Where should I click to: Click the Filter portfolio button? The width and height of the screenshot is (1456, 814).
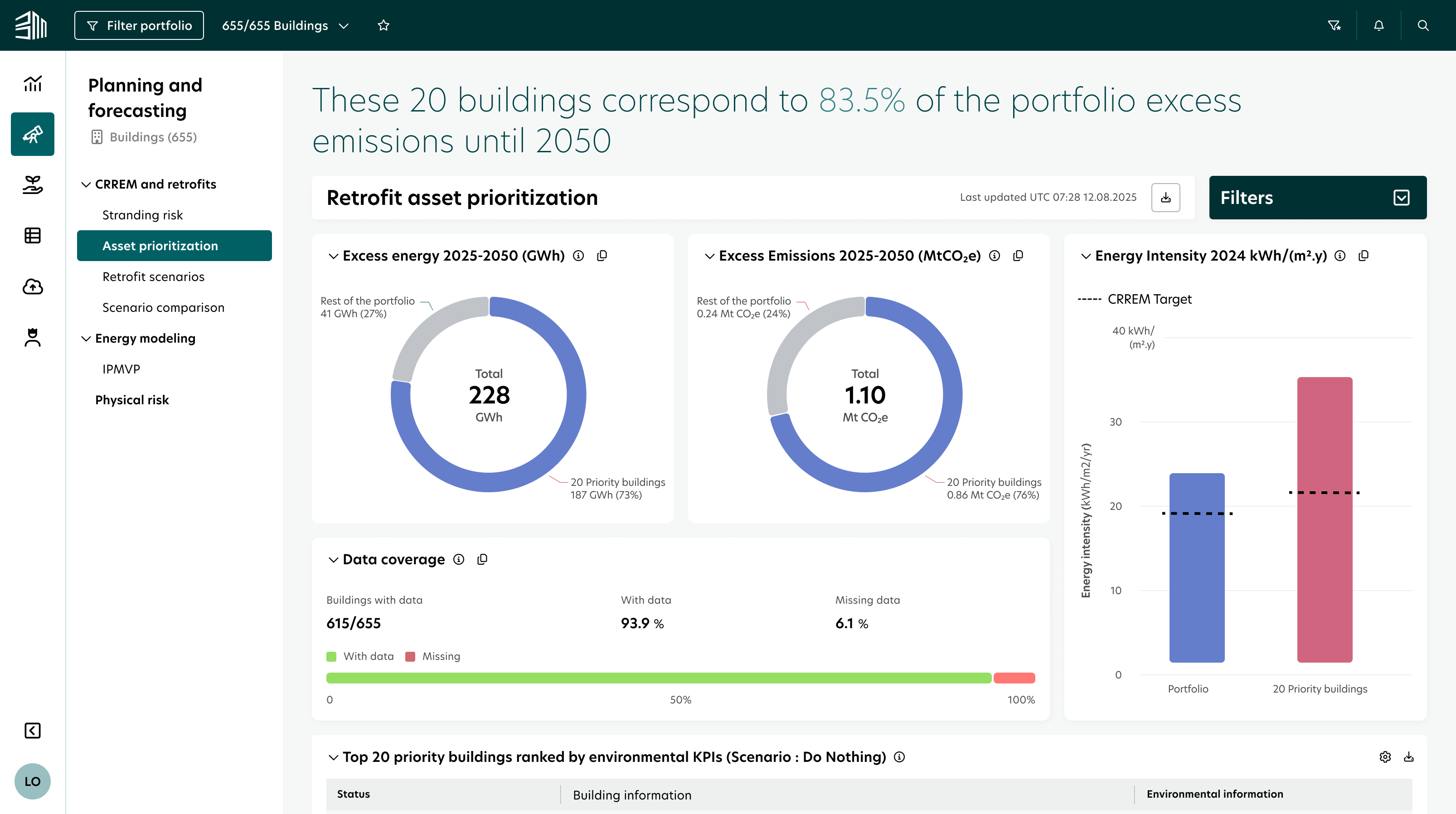coord(139,25)
